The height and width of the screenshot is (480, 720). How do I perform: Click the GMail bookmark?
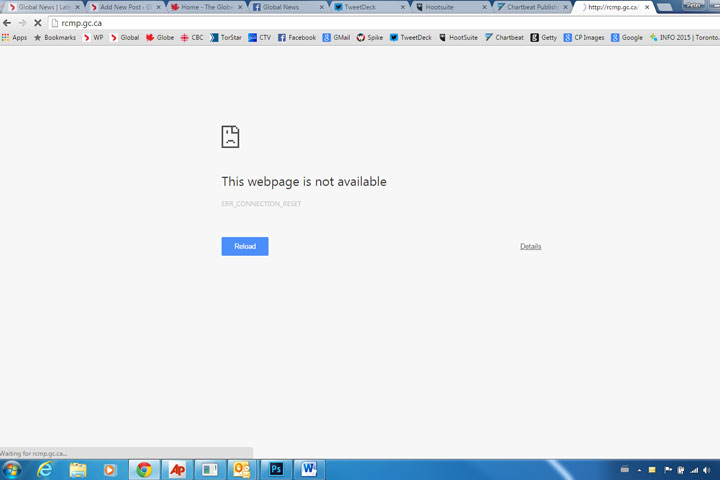336,37
